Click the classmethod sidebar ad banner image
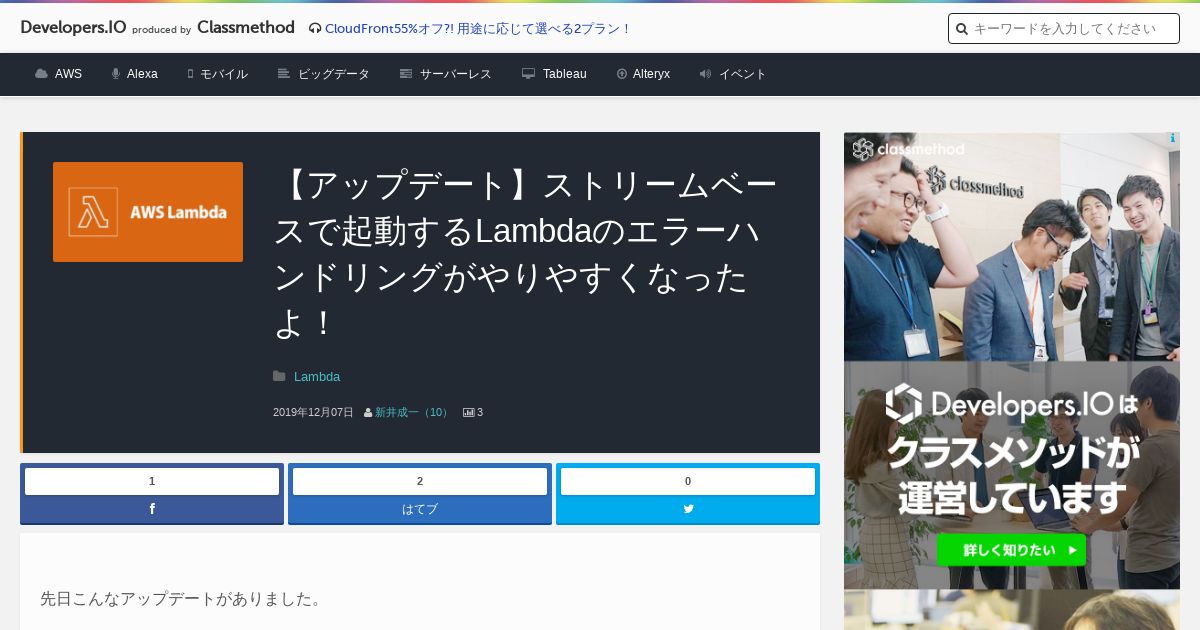Viewport: 1200px width, 630px height. point(1012,360)
